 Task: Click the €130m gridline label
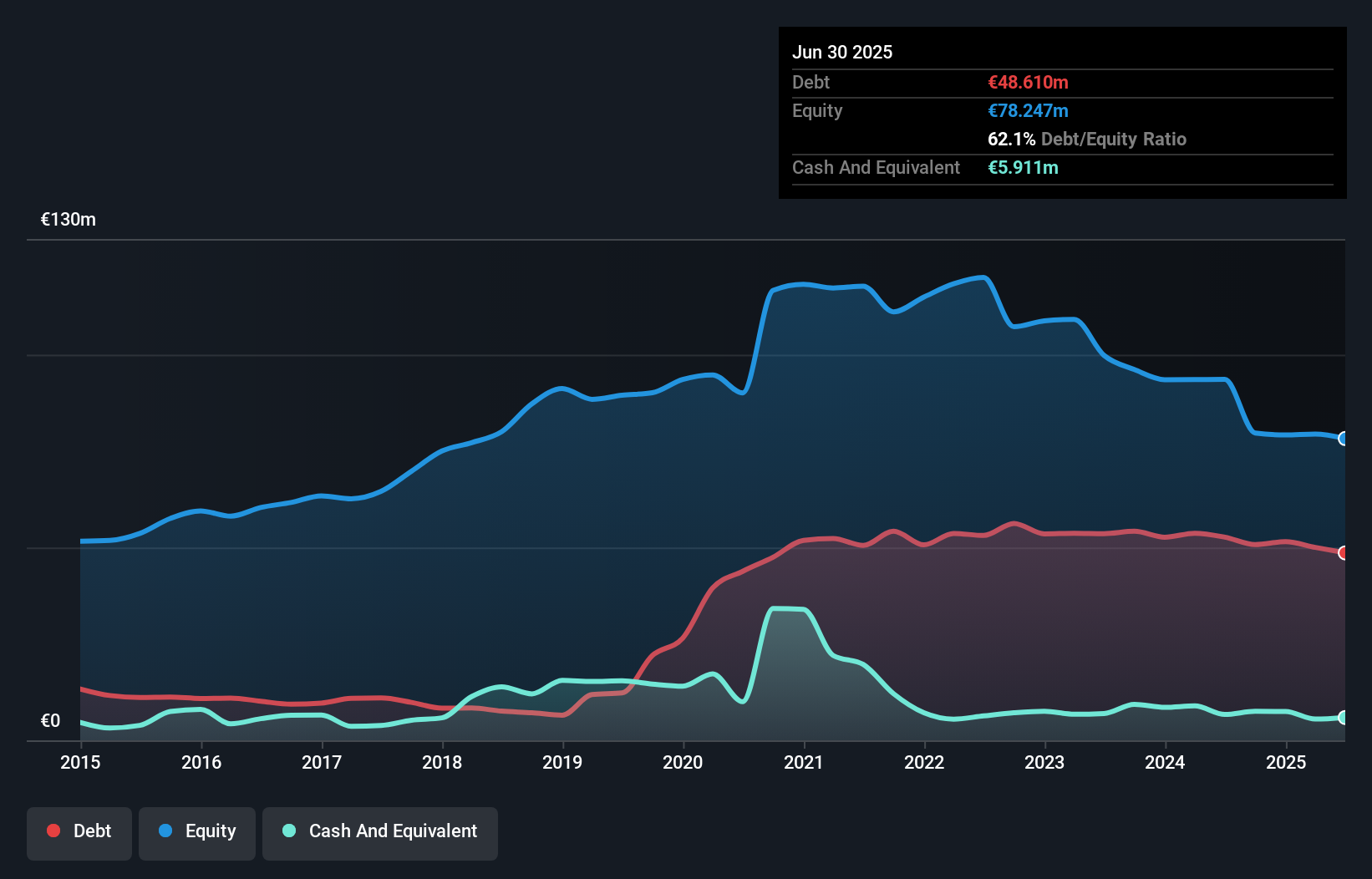coord(68,219)
